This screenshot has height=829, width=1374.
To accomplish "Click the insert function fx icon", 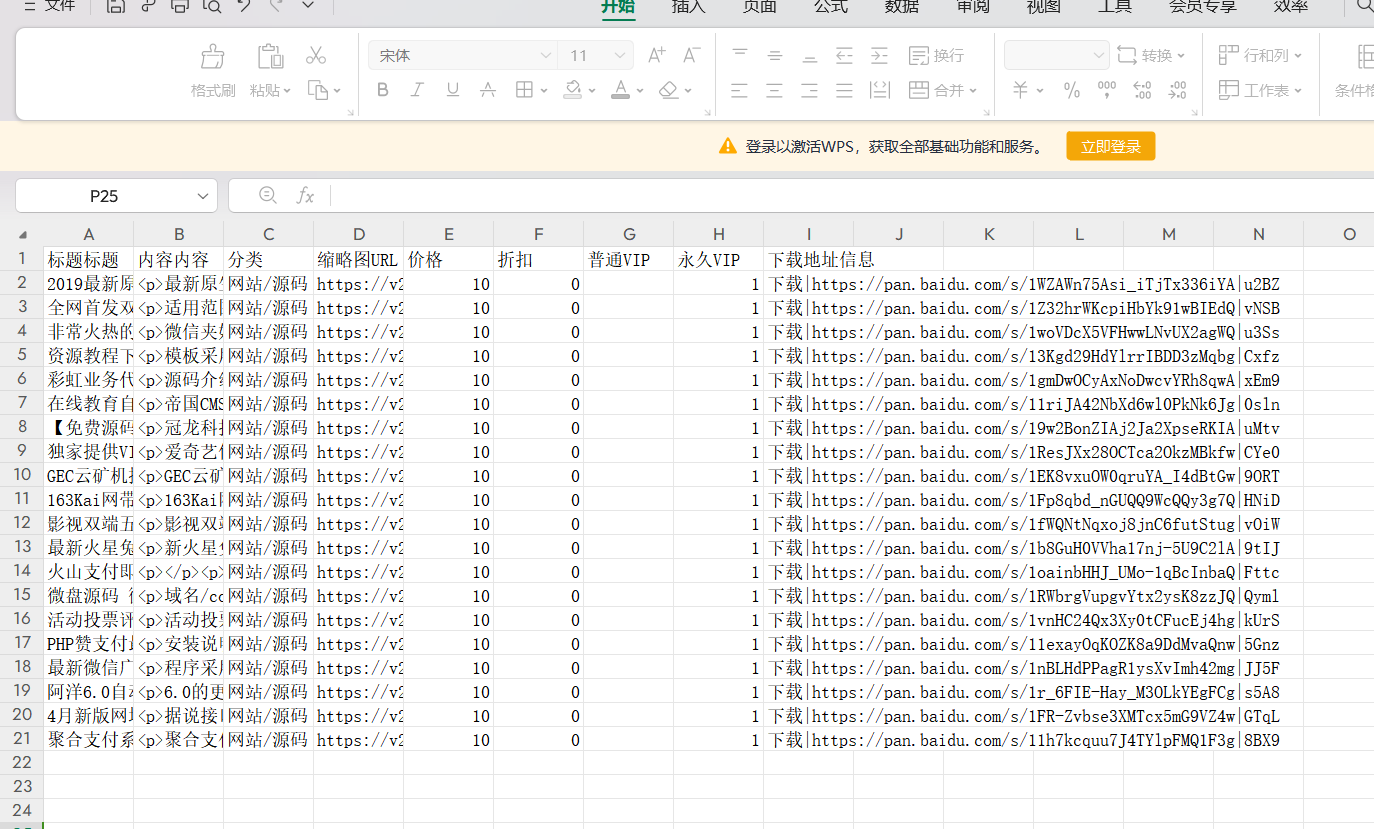I will 305,196.
